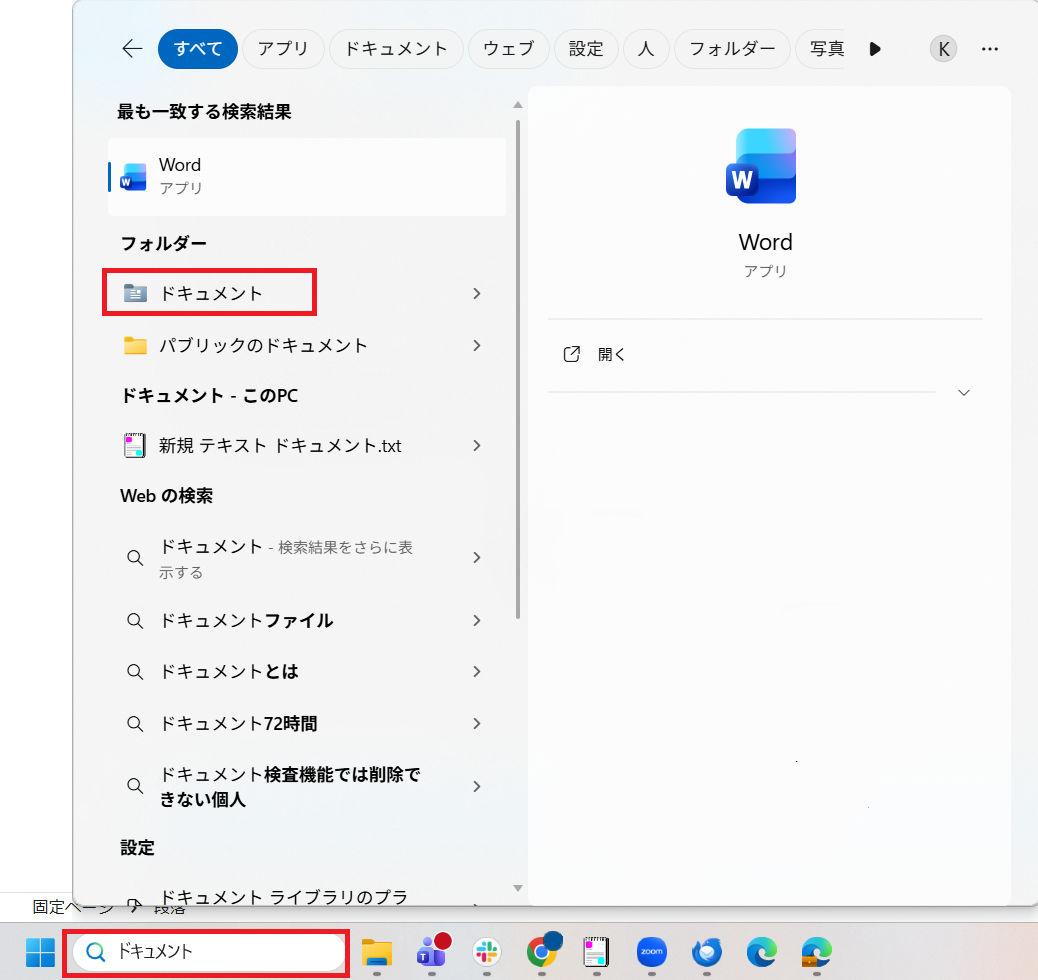Click the Windows Start button

40,952
